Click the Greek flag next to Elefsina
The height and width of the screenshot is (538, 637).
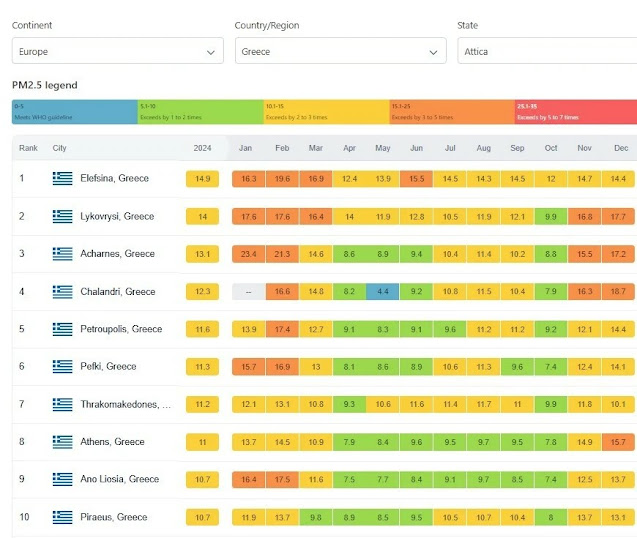click(63, 178)
